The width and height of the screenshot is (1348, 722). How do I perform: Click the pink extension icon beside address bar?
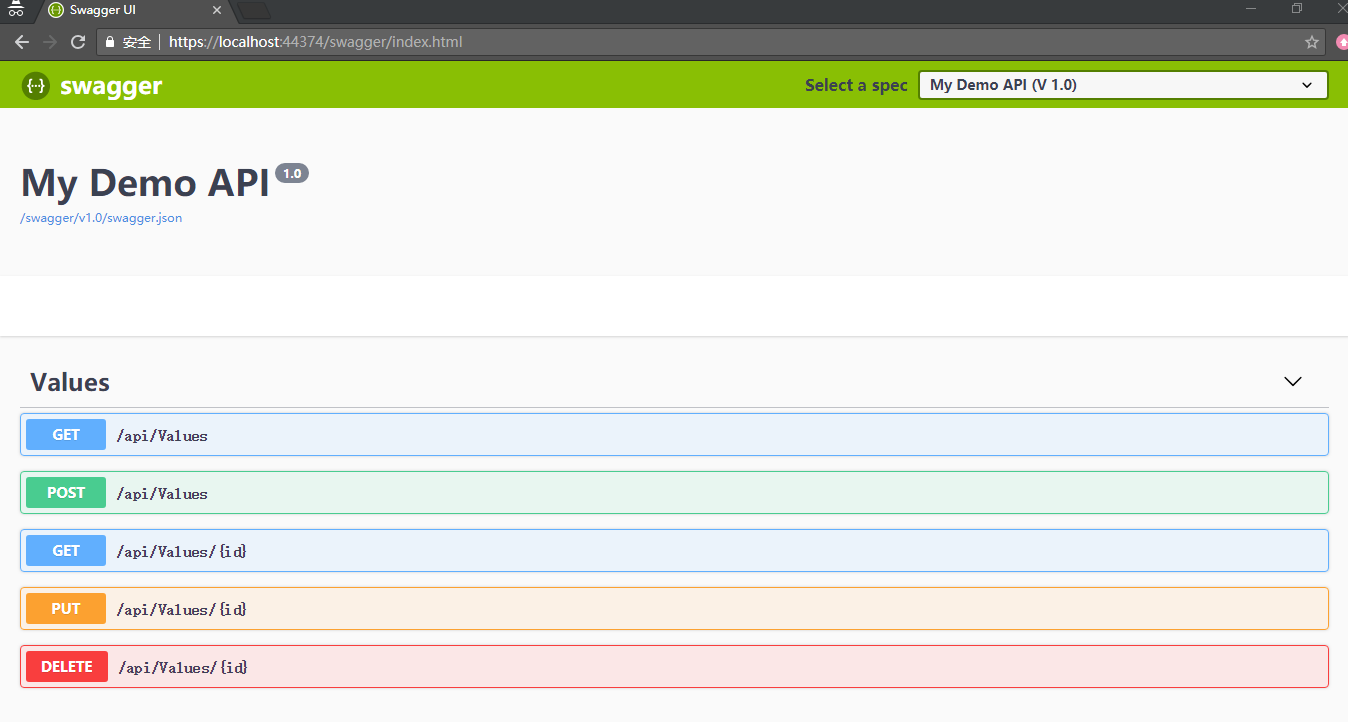tap(1342, 42)
